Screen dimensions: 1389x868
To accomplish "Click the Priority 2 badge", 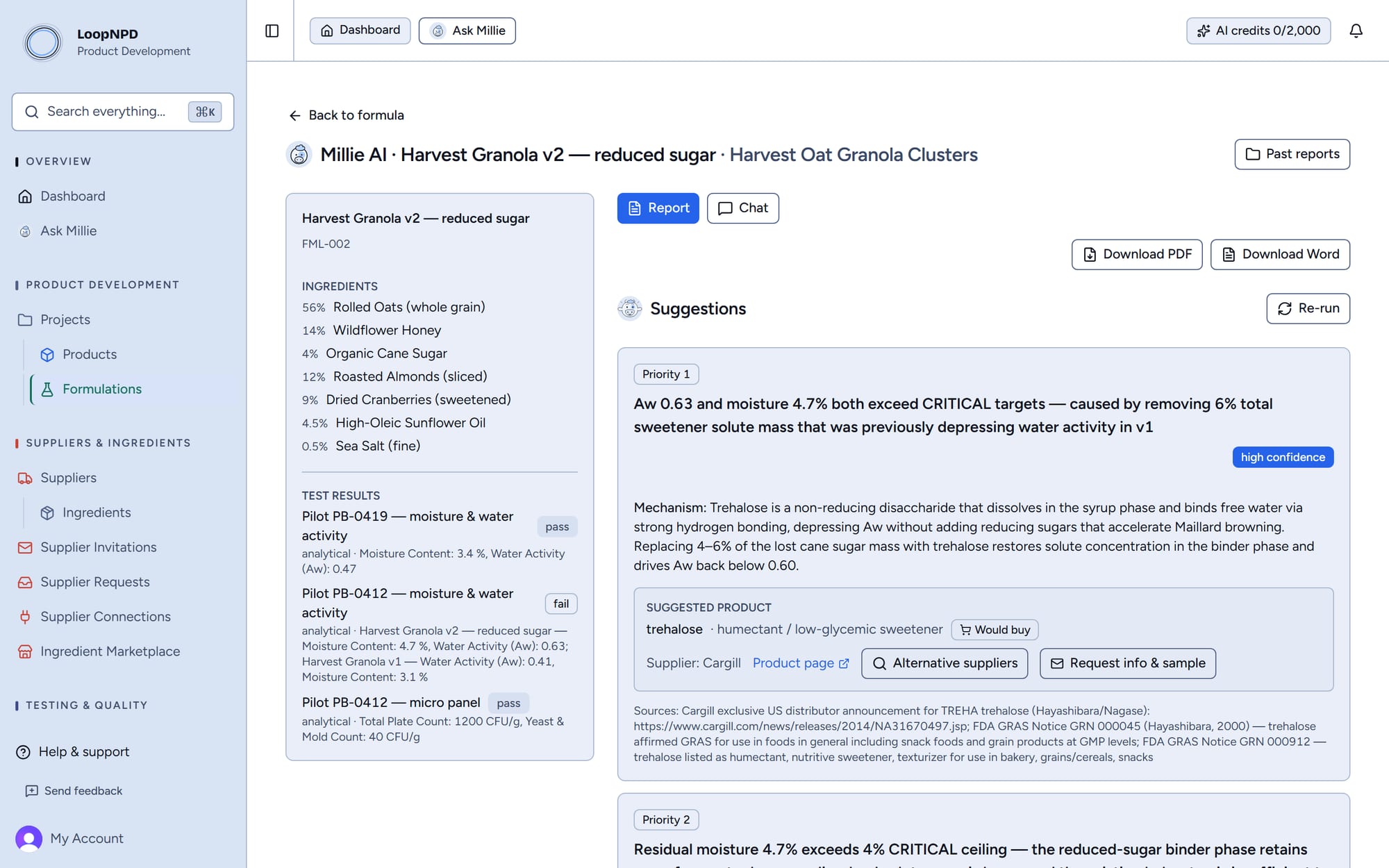I will (x=666, y=820).
